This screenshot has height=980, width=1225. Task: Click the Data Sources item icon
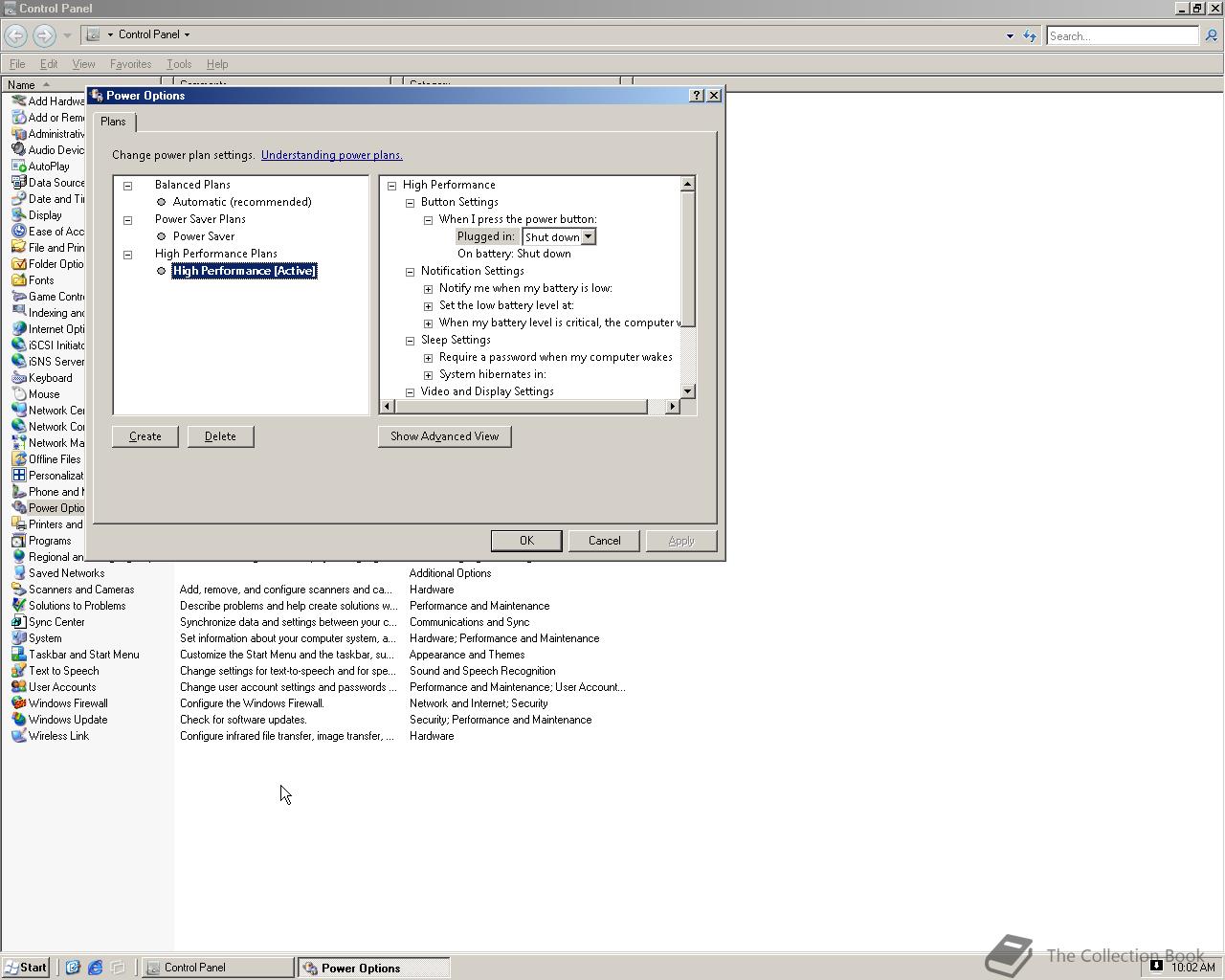pyautogui.click(x=18, y=183)
